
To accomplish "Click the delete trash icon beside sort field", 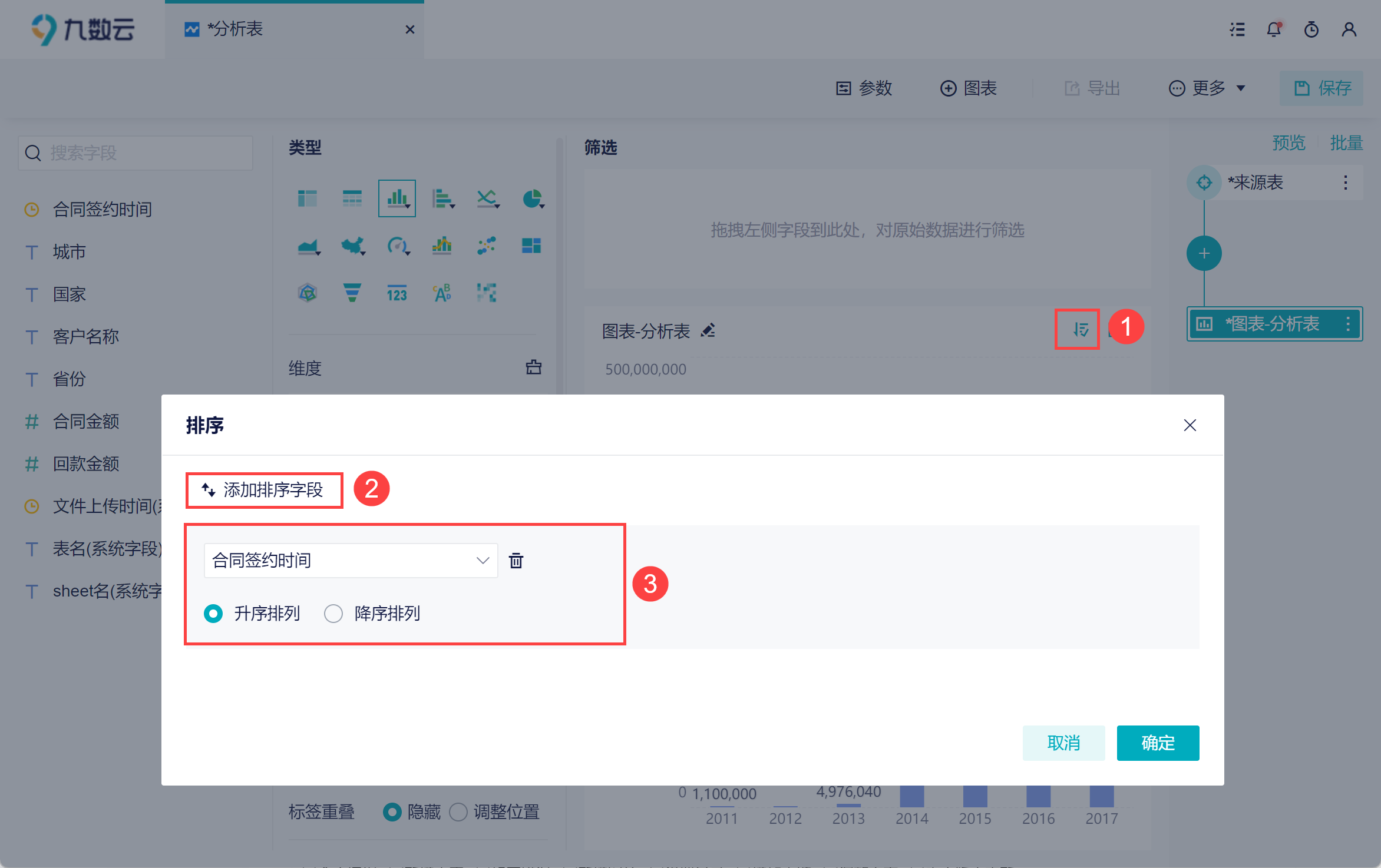I will 516,561.
